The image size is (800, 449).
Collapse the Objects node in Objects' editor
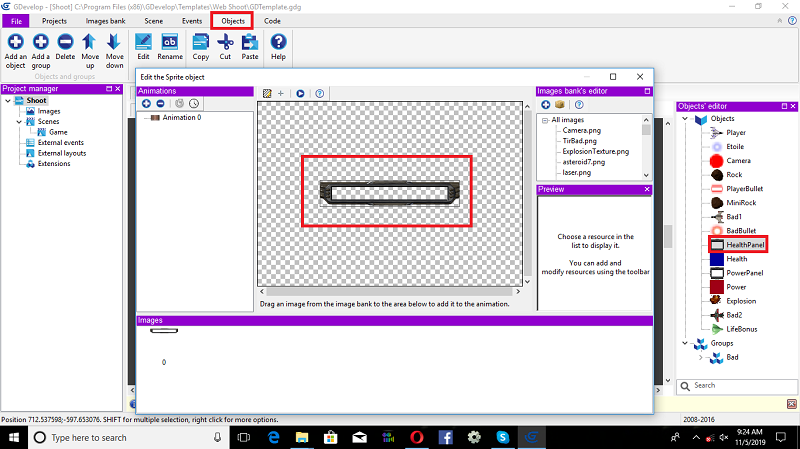click(685, 118)
